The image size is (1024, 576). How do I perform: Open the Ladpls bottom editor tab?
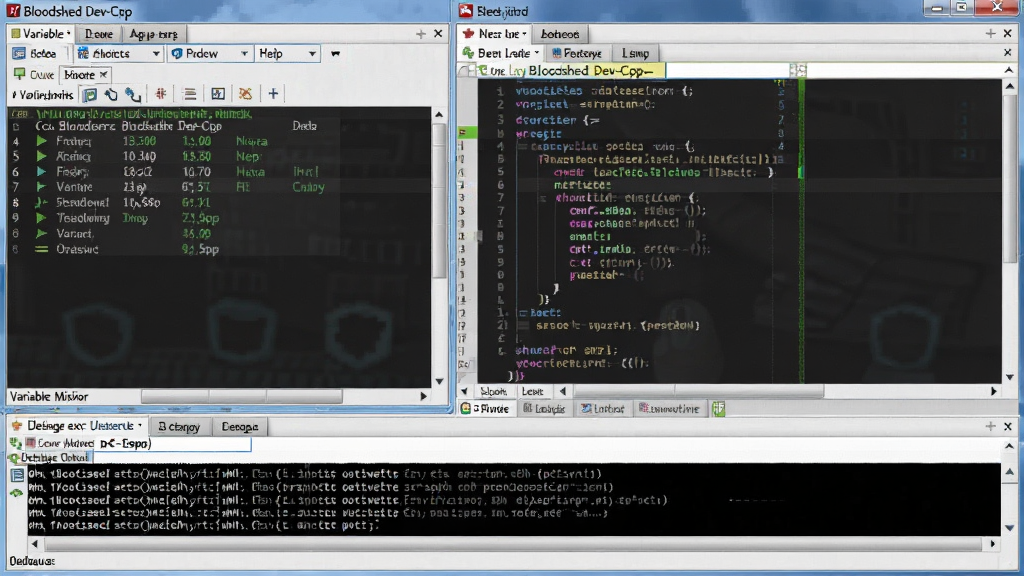coord(544,409)
